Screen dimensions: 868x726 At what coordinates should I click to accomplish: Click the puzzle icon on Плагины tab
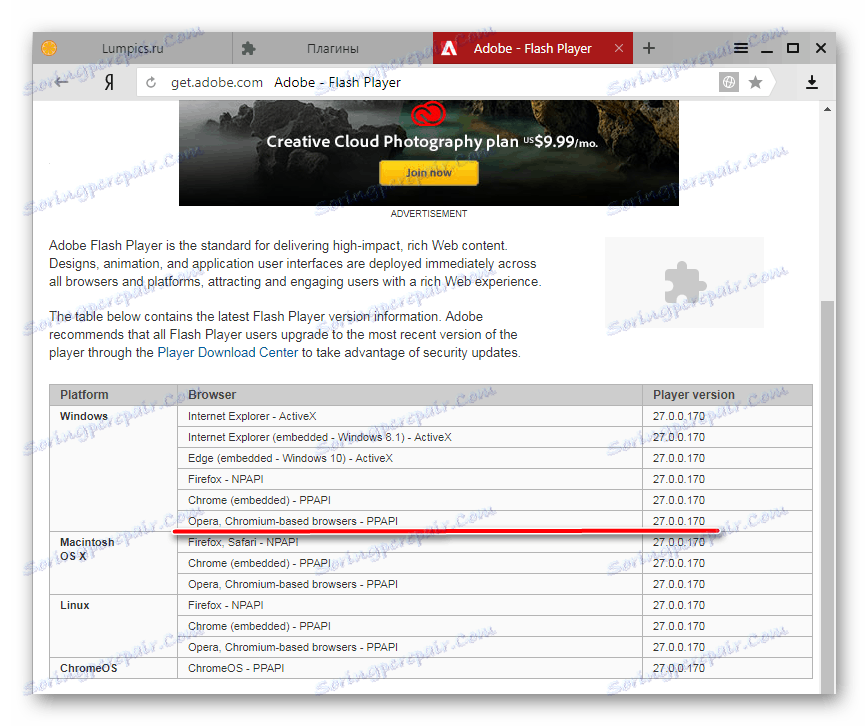pyautogui.click(x=249, y=49)
